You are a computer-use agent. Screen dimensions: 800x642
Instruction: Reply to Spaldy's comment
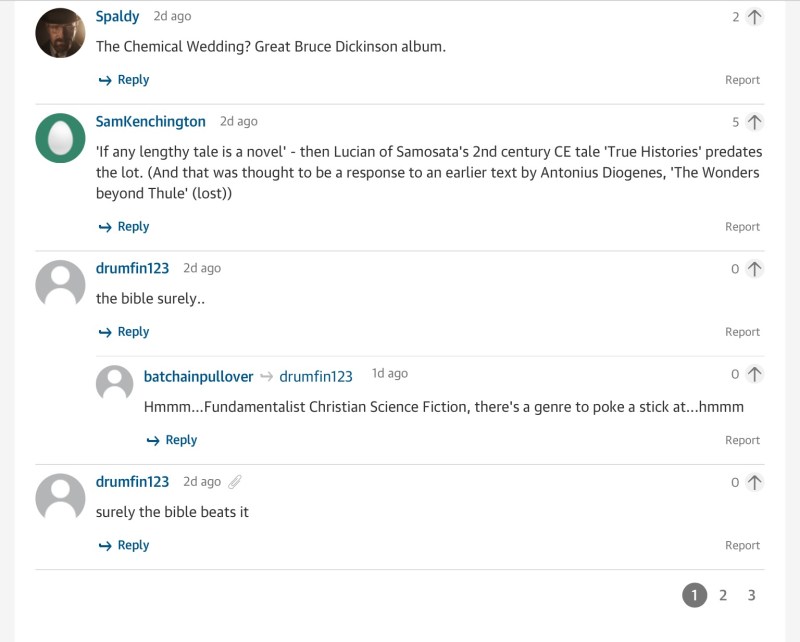[x=124, y=80]
